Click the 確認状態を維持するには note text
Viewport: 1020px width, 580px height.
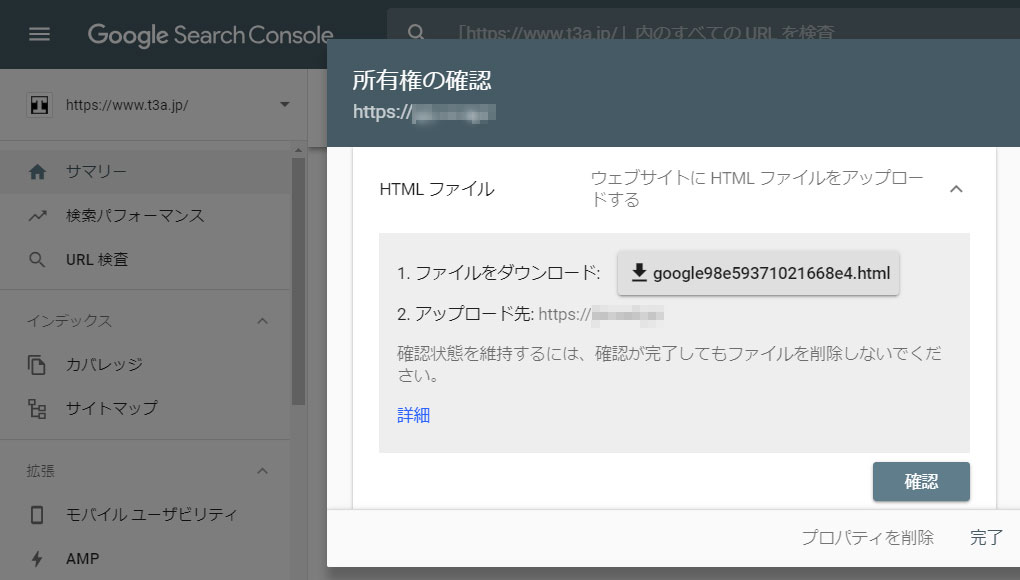pos(669,364)
